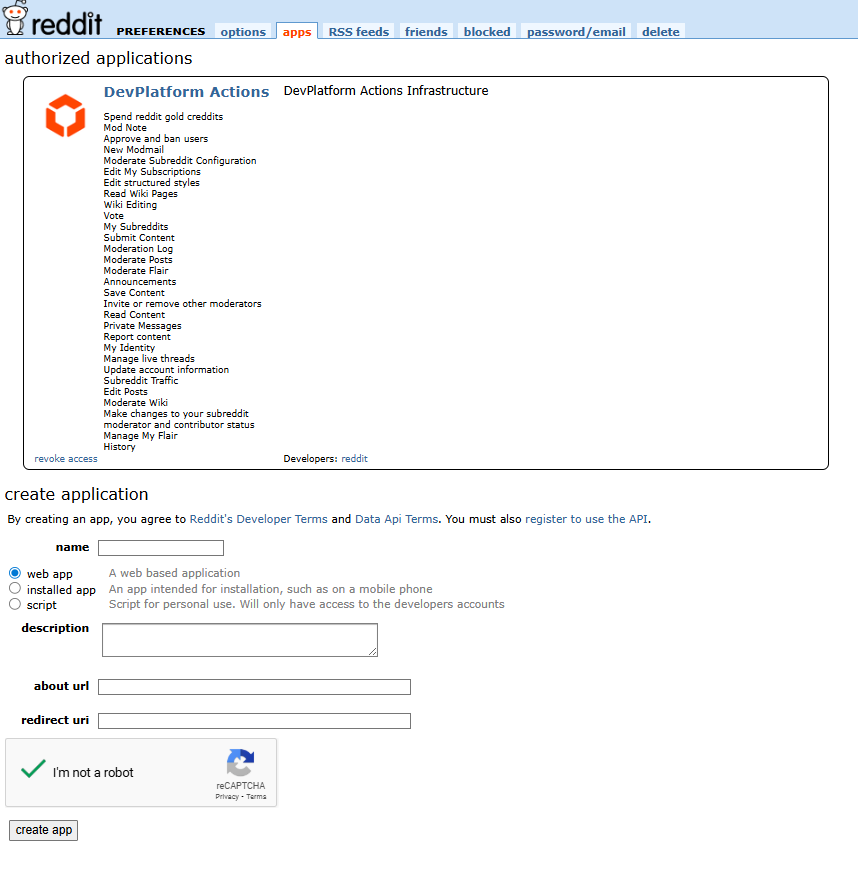
Task: Click the Reddit alien logo
Action: pyautogui.click(x=15, y=18)
